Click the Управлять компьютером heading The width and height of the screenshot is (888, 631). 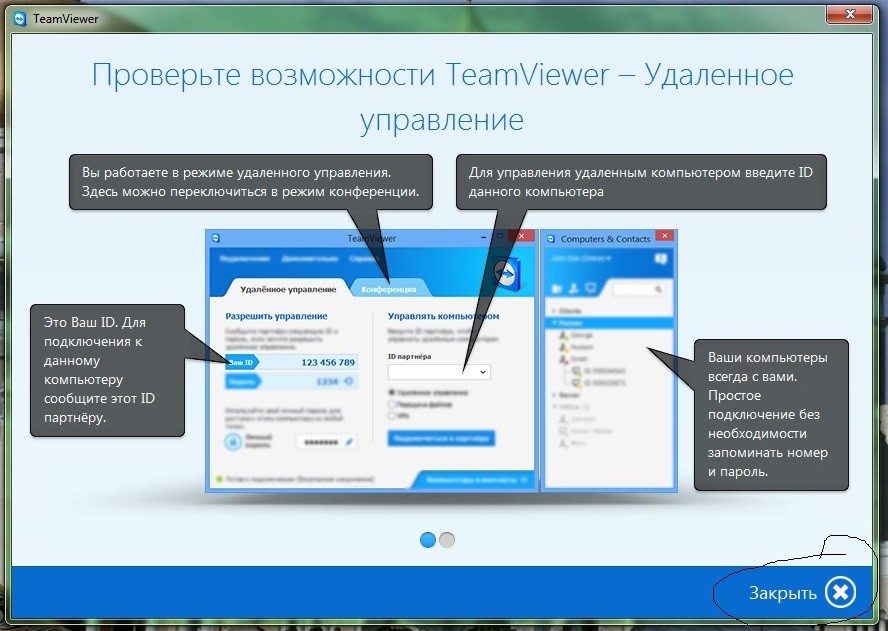[443, 316]
